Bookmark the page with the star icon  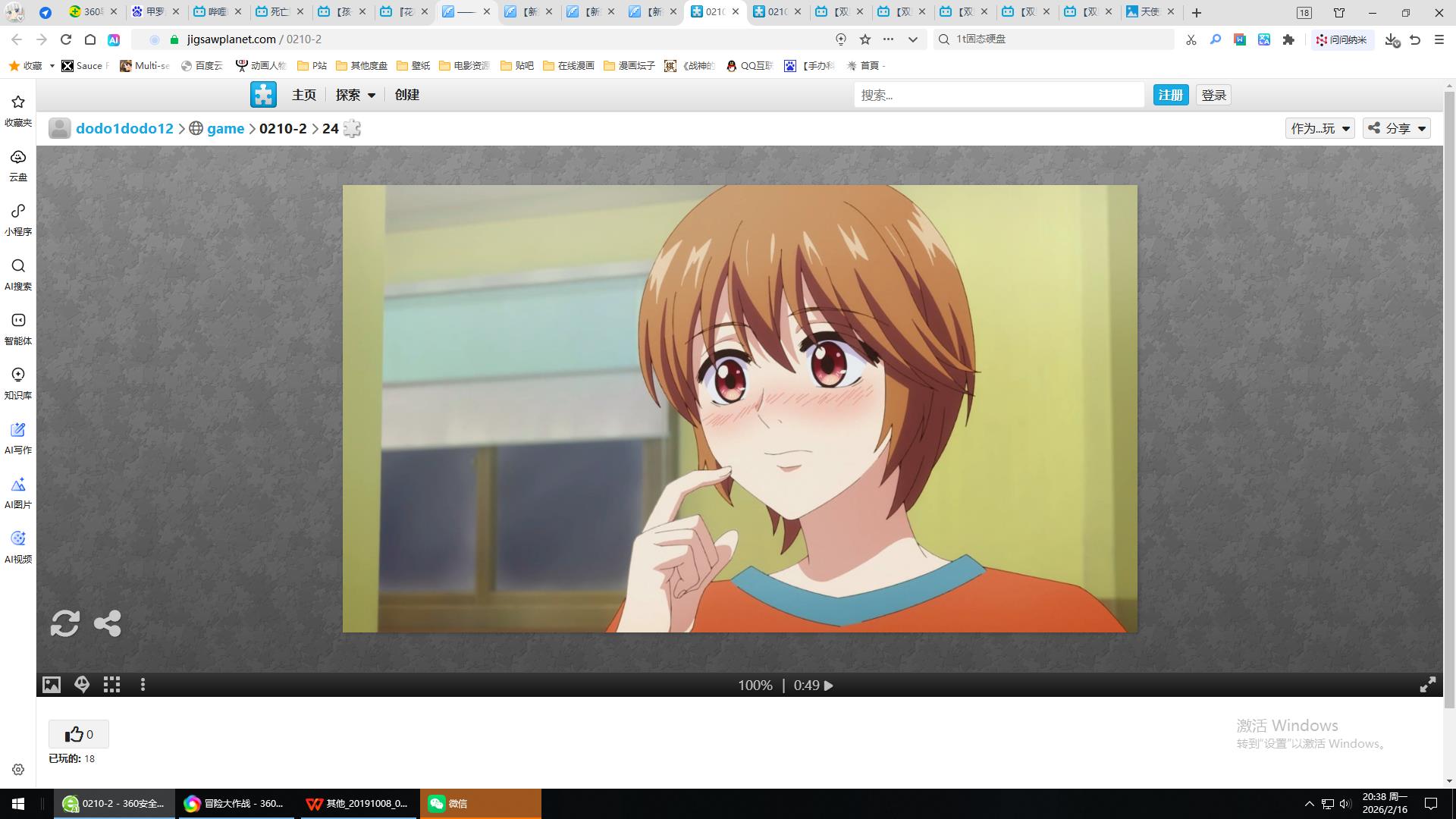[x=865, y=39]
